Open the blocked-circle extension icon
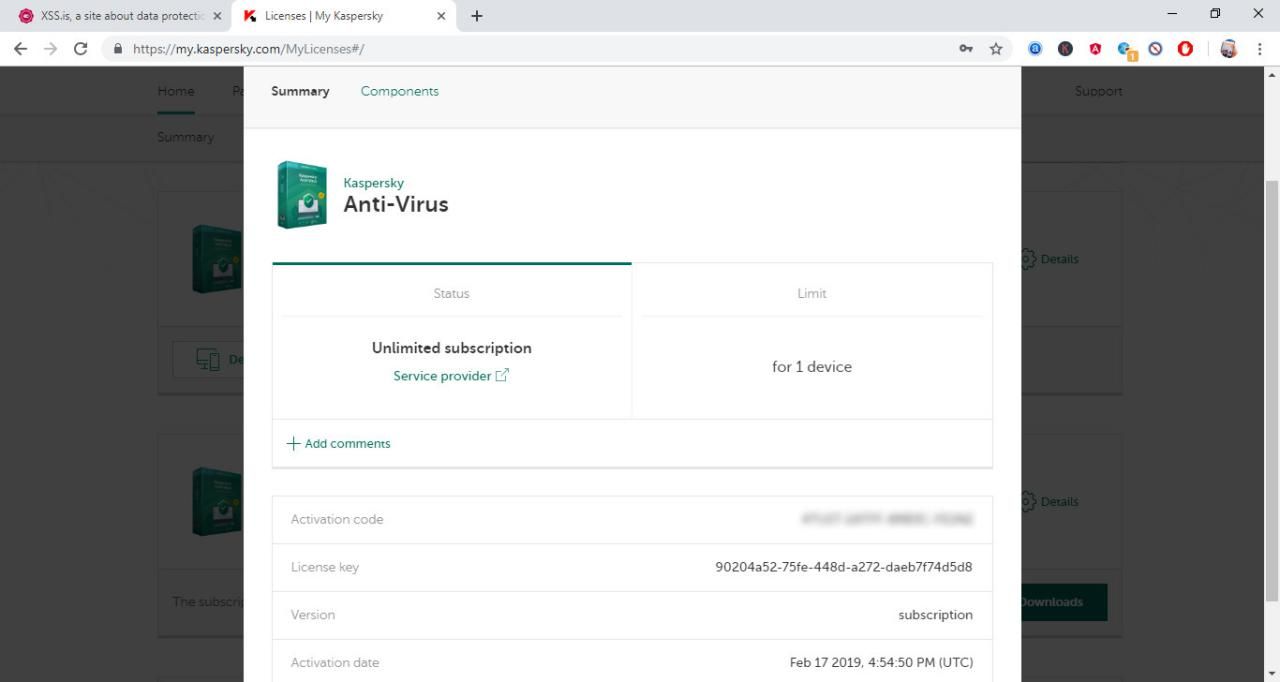This screenshot has height=682, width=1280. pos(1155,48)
